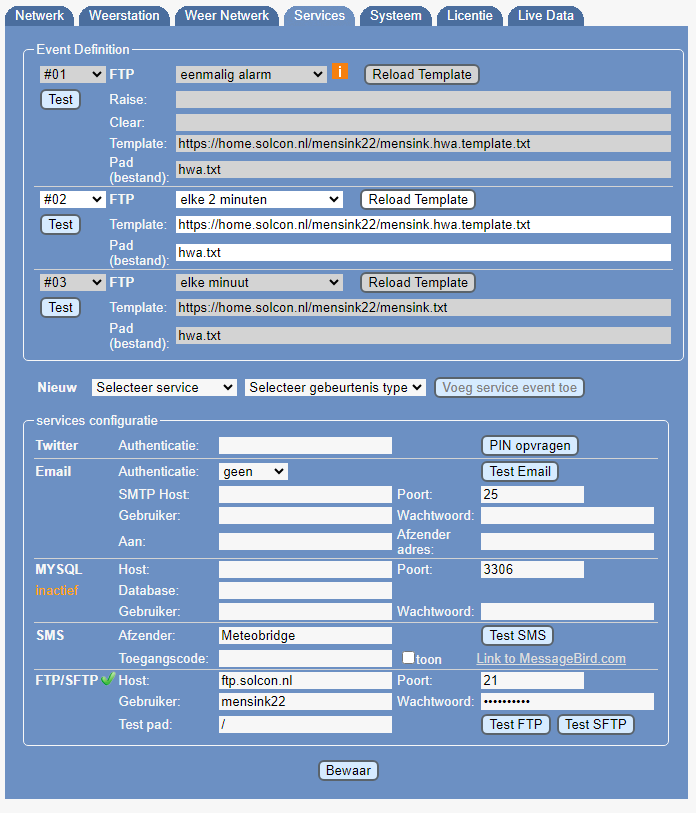
Task: Expand the 'elke 2 minuten' interval dropdown
Action: 259,199
